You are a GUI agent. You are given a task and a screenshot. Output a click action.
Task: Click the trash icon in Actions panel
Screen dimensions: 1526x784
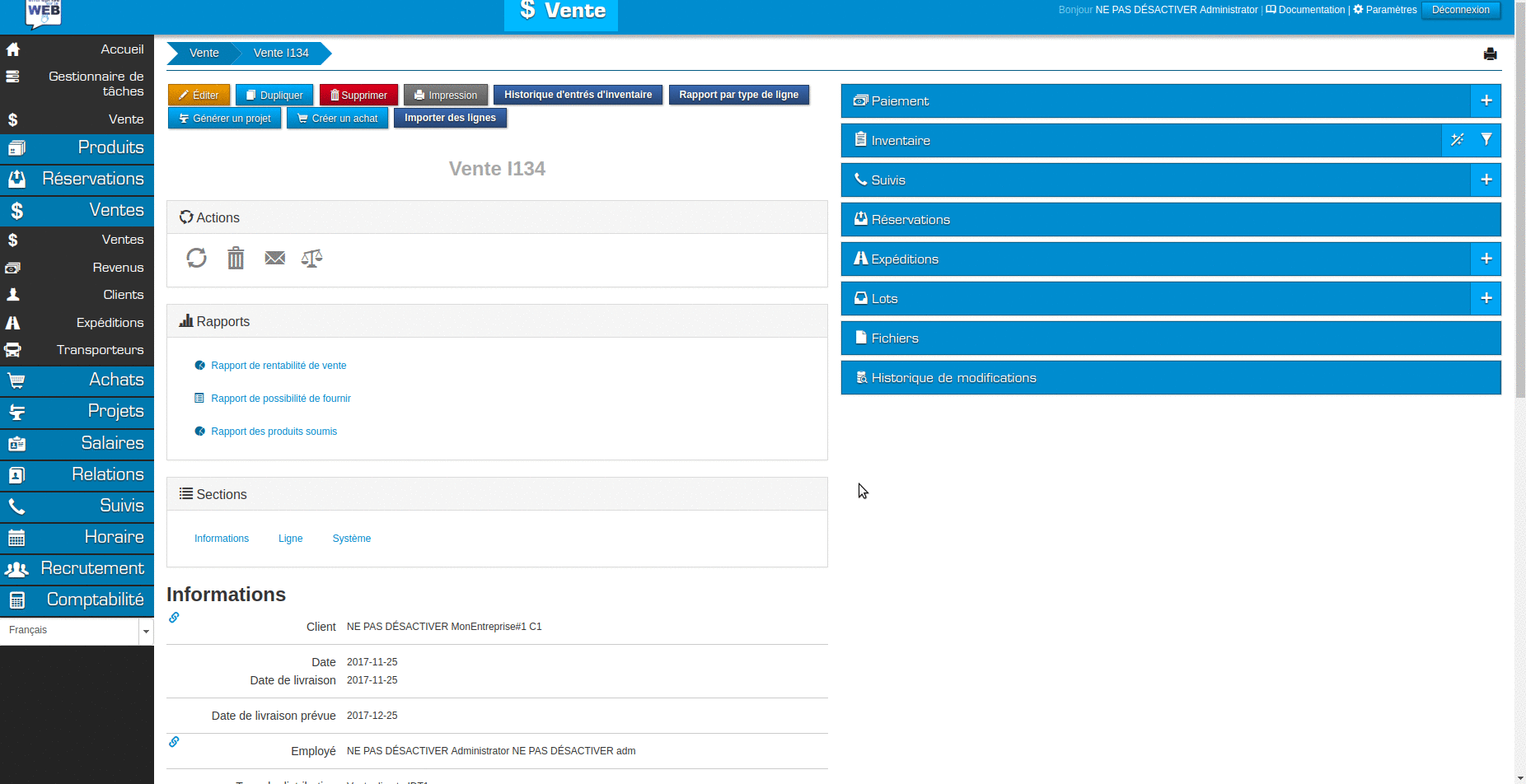tap(236, 259)
